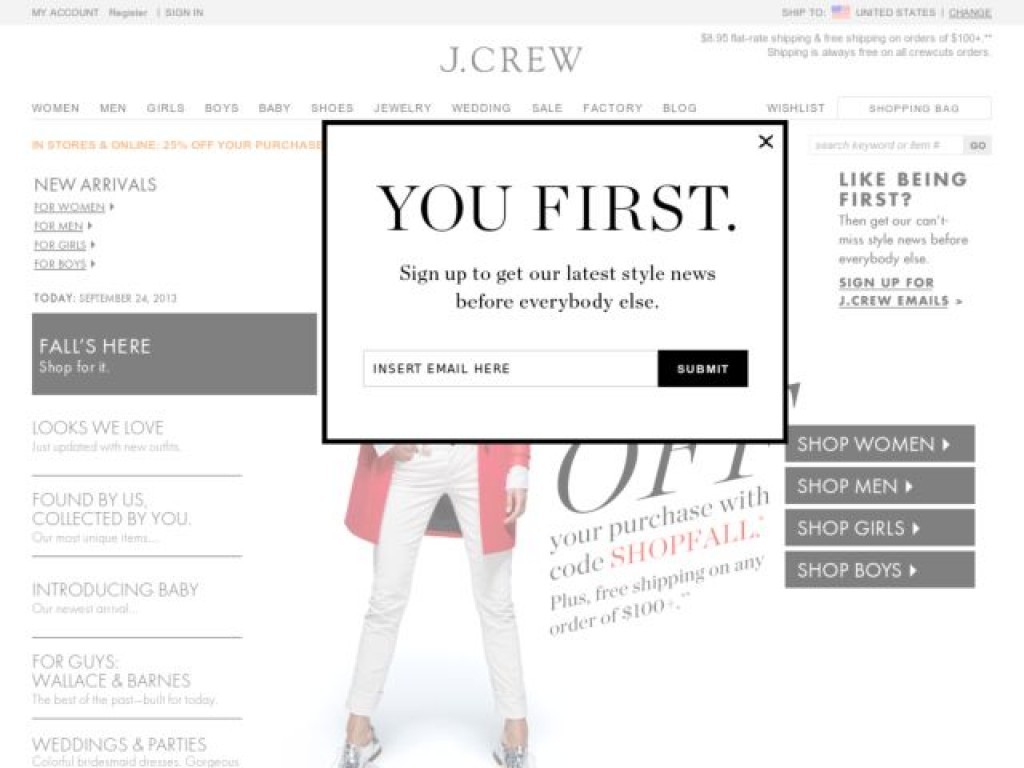1024x768 pixels.
Task: Select the Sale navigation item
Action: click(x=547, y=108)
